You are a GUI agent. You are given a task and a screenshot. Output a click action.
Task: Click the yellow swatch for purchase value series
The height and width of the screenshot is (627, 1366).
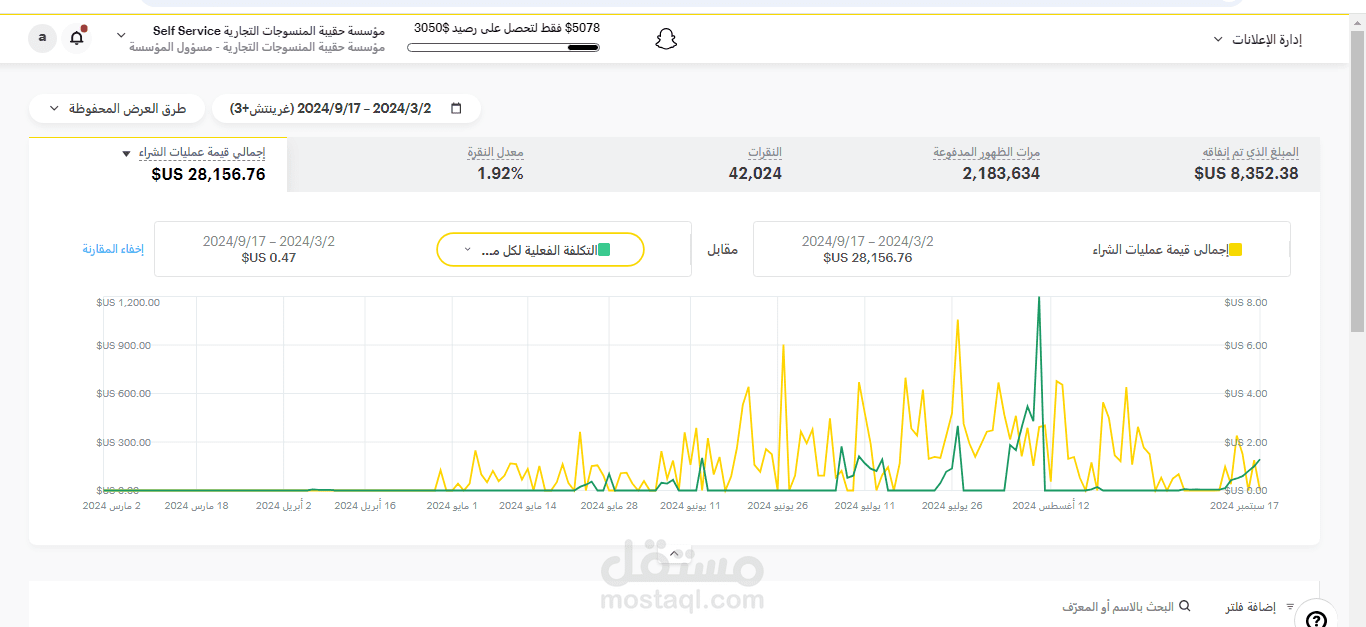[x=1236, y=250]
